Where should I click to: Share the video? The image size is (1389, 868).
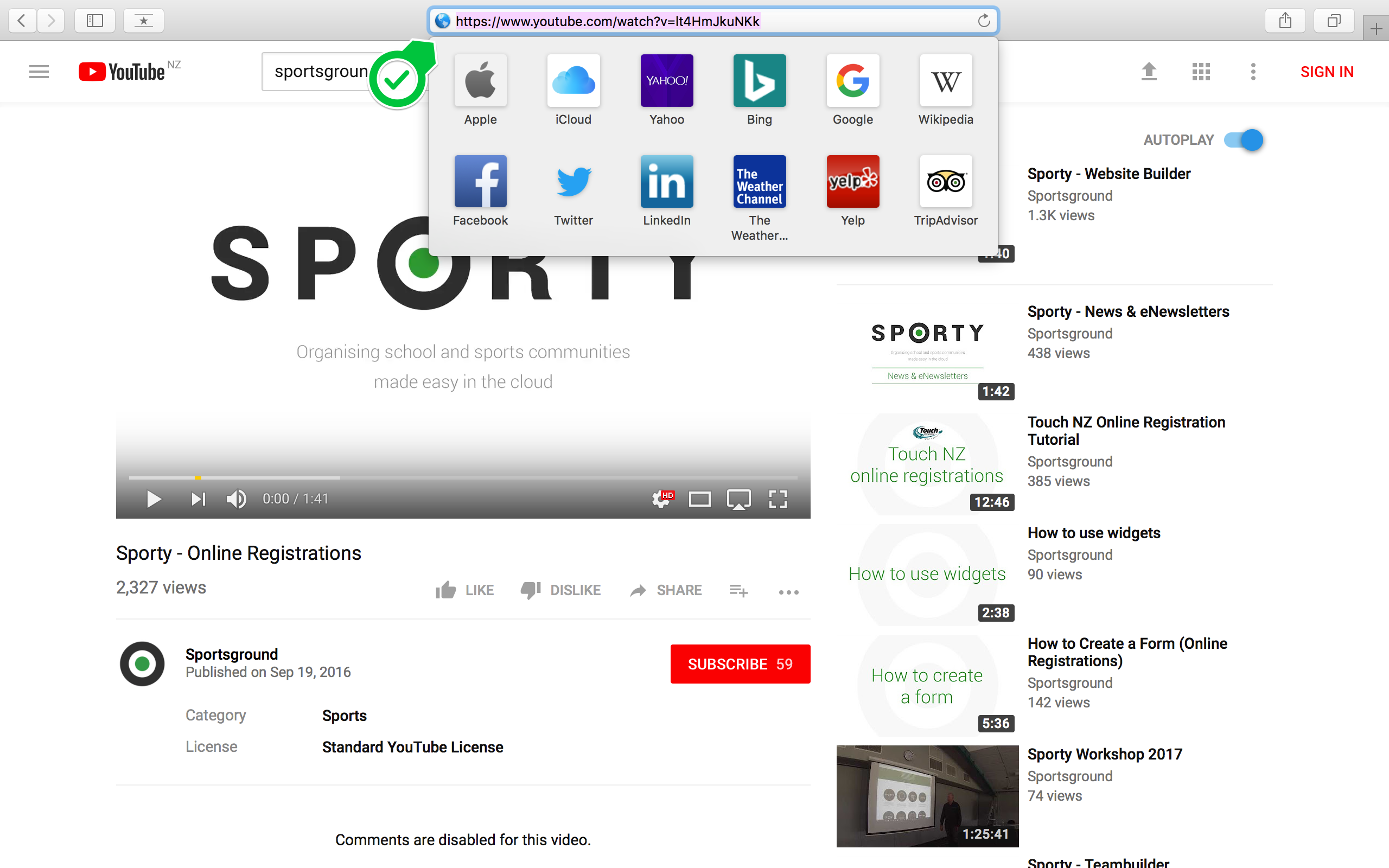[x=666, y=590]
